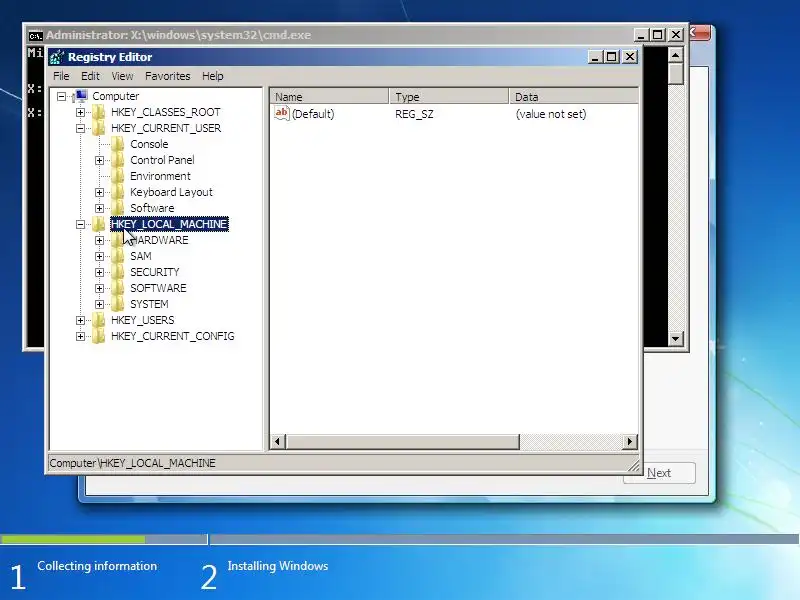Collapse the HKEY_LOCAL_MACHINE node

pos(80,224)
